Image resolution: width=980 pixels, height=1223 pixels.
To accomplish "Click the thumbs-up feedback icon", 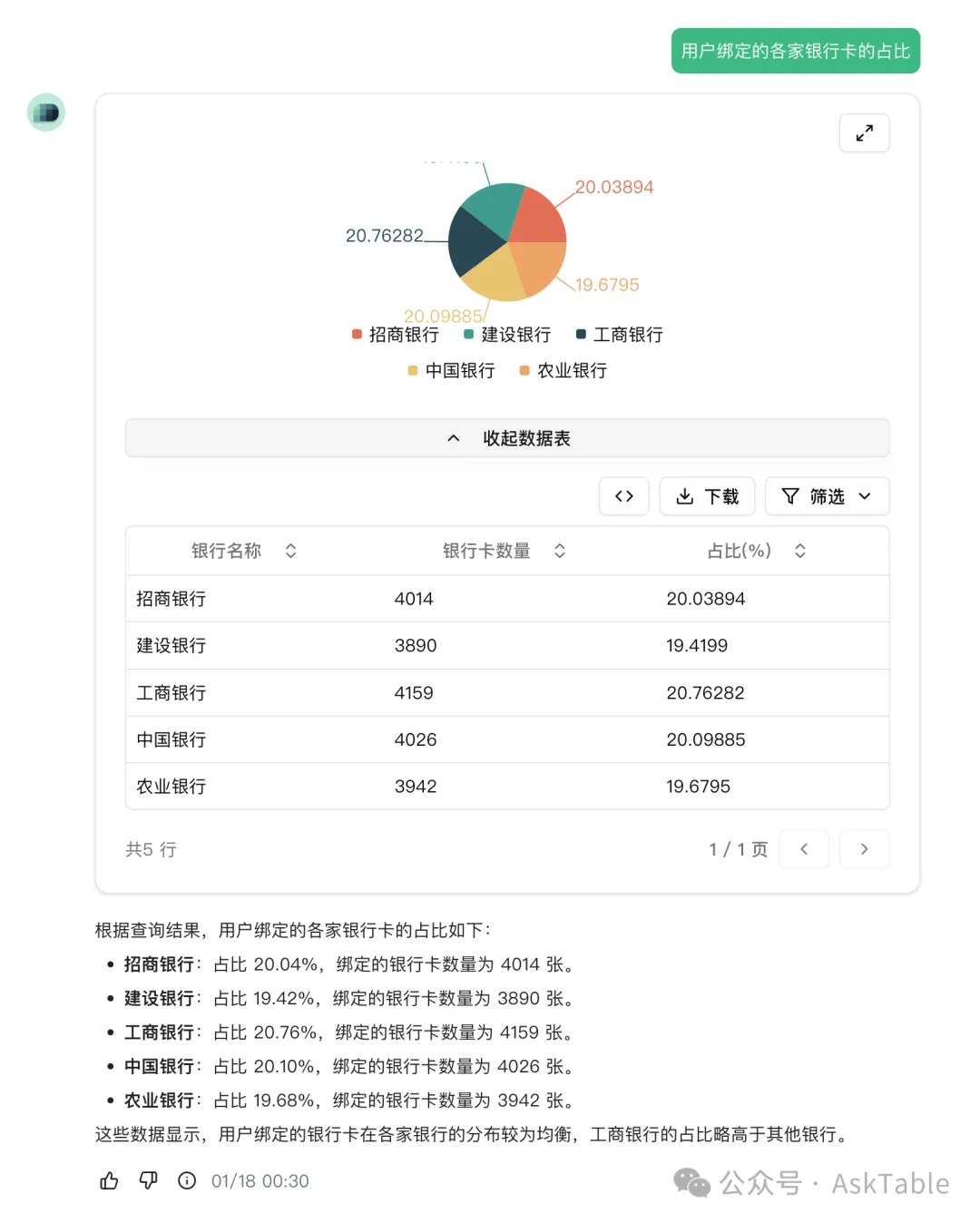I will 109,1180.
